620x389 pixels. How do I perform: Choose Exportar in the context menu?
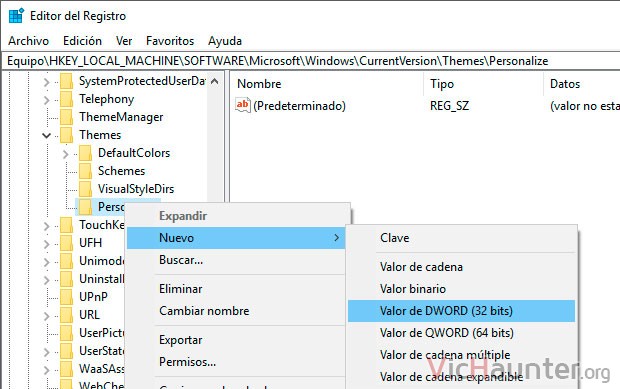(x=236, y=340)
